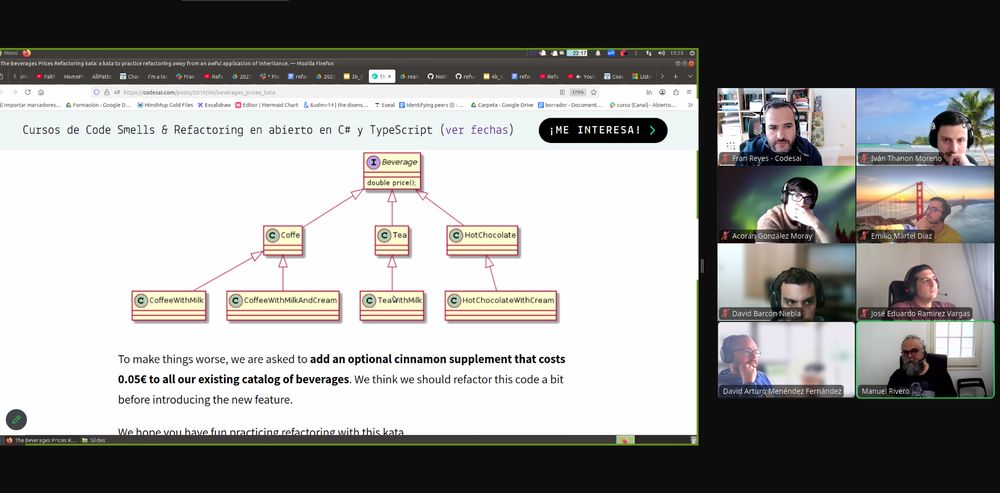
Task: Switch to the 4b_ tab
Action: tap(494, 77)
